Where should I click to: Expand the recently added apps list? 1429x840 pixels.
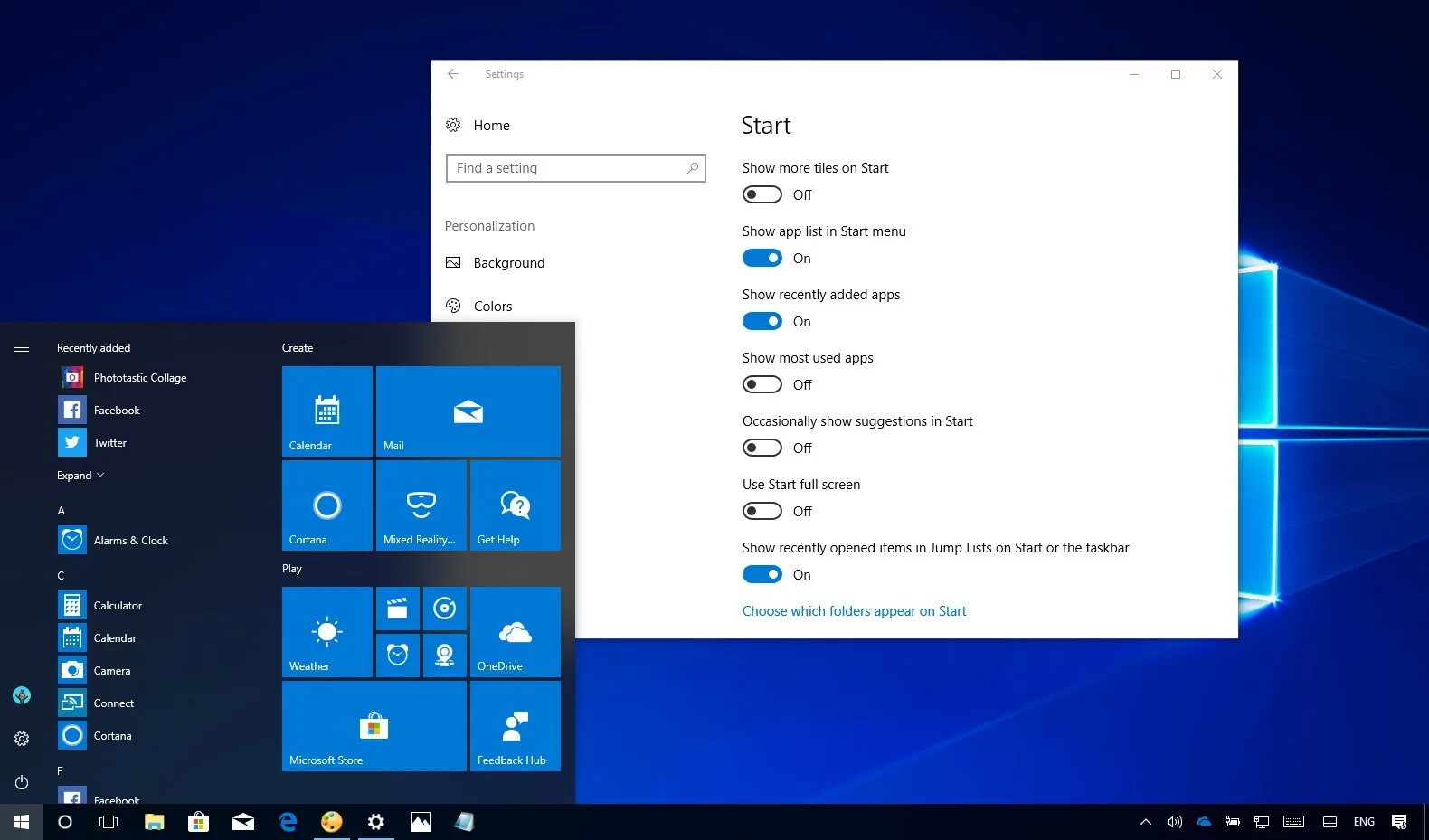[80, 476]
